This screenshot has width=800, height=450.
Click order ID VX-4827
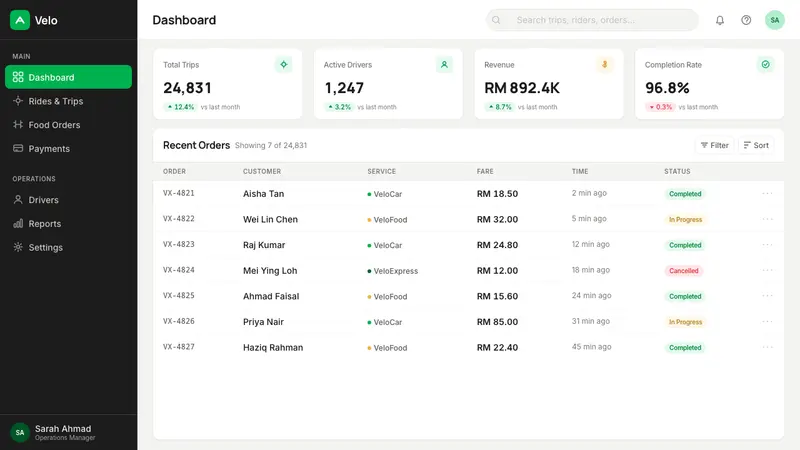pyautogui.click(x=179, y=346)
